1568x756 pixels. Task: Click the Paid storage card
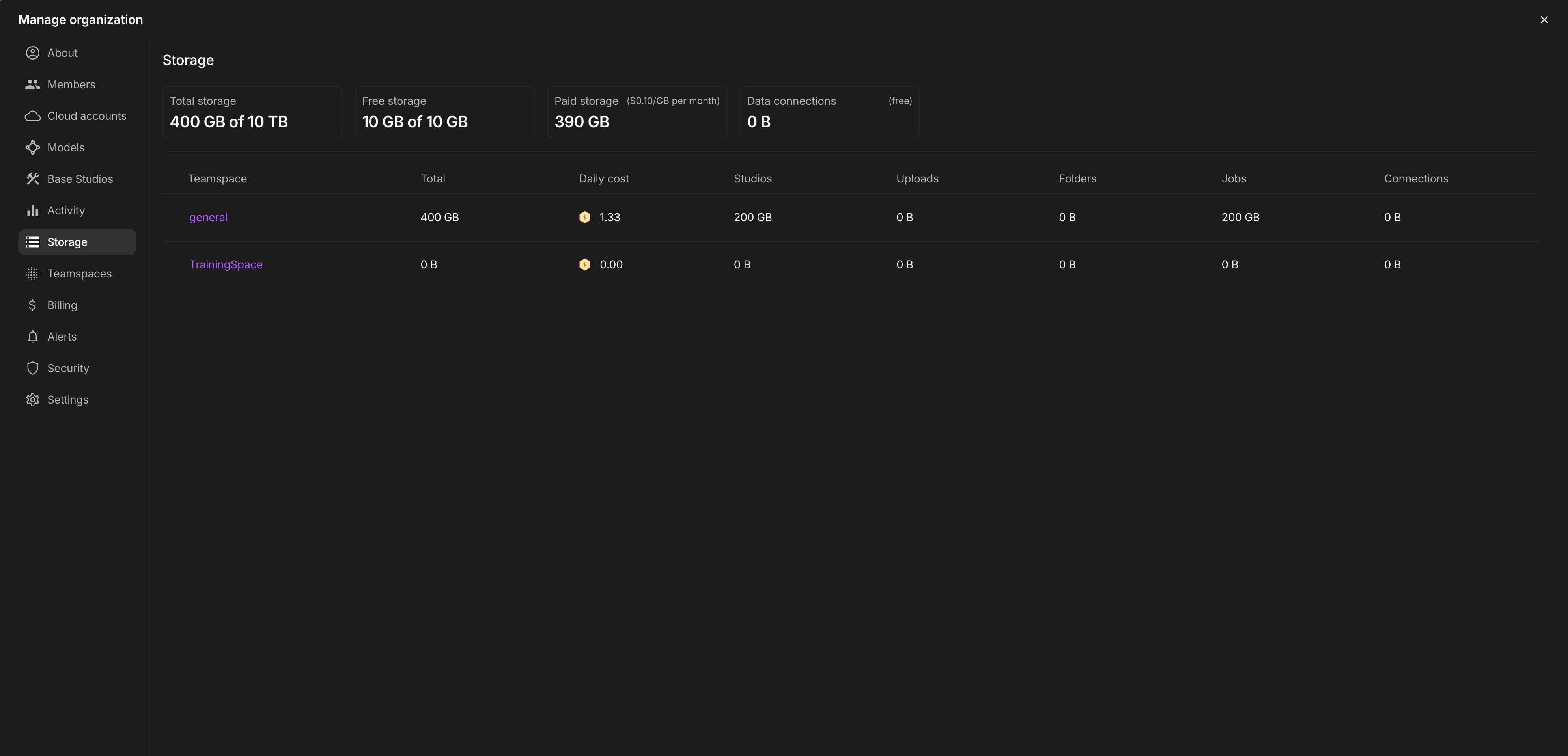coord(637,112)
